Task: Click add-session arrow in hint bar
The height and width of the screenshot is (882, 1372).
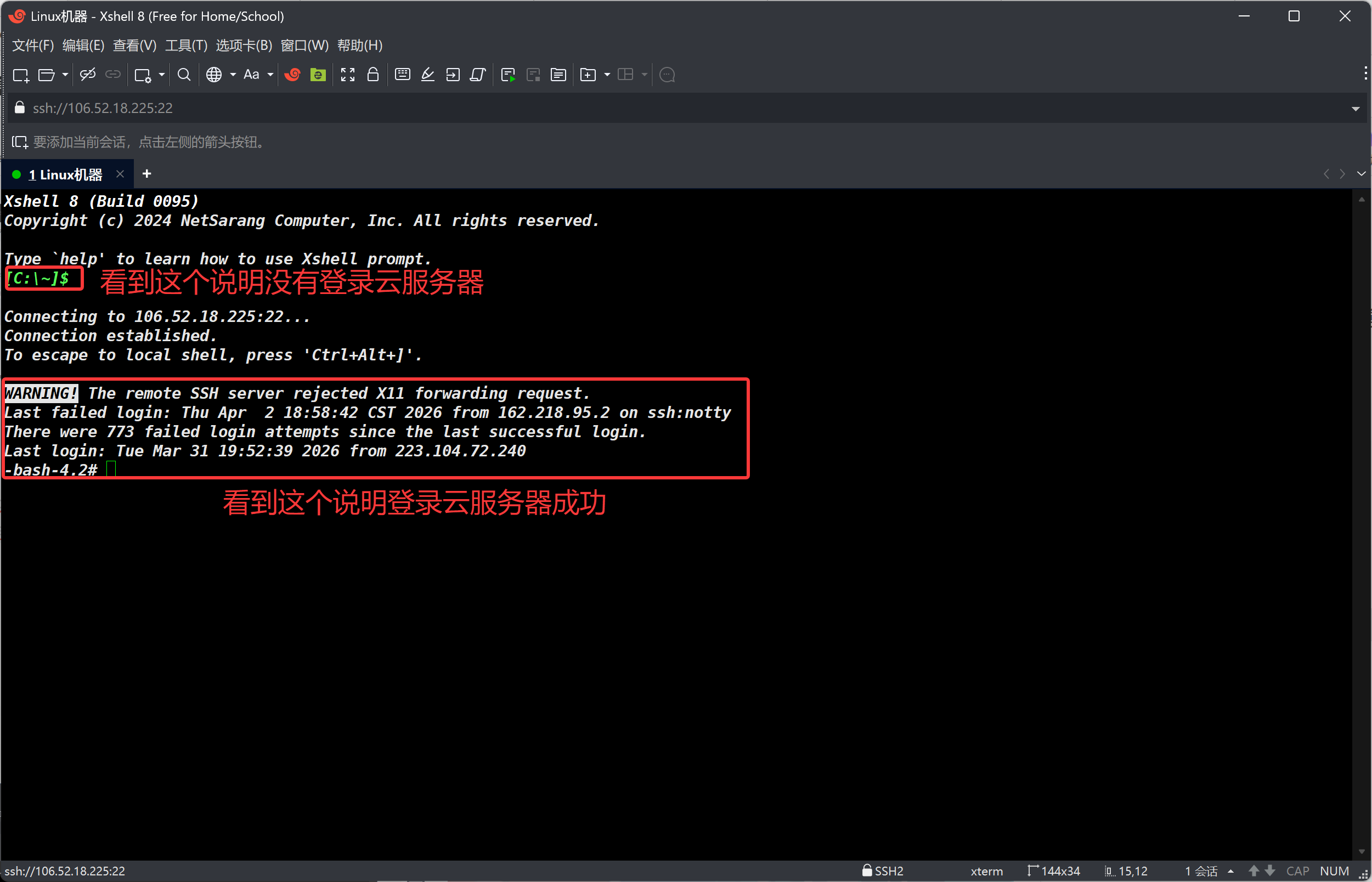Action: tap(19, 142)
